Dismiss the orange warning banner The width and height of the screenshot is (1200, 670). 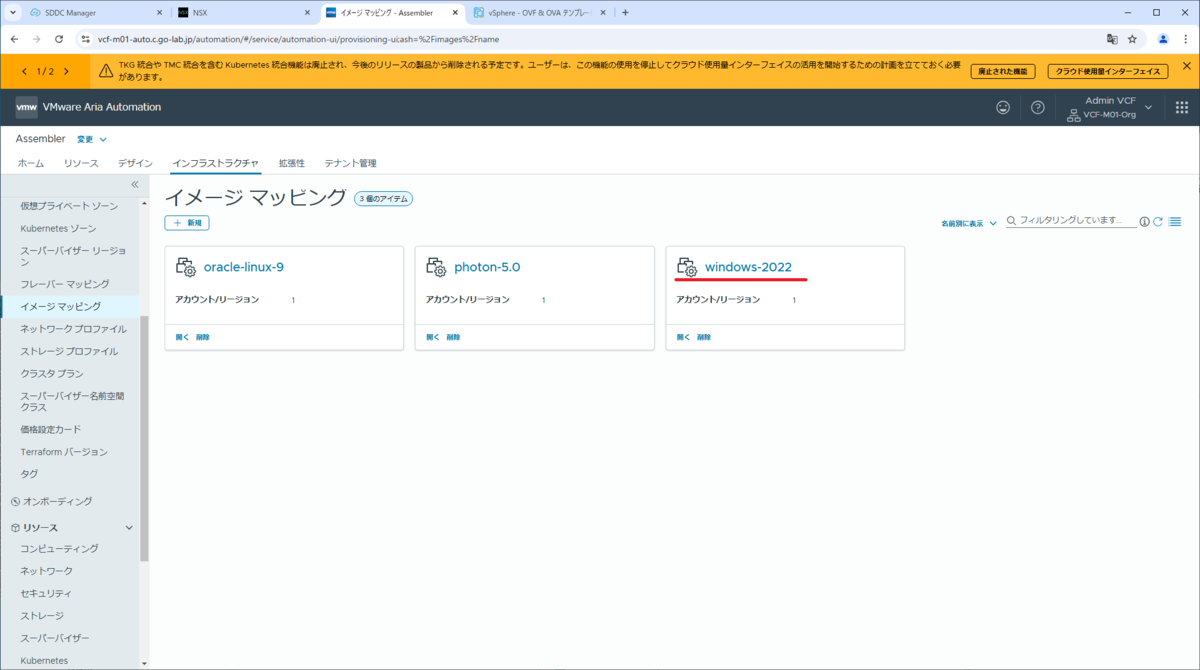(x=1187, y=66)
